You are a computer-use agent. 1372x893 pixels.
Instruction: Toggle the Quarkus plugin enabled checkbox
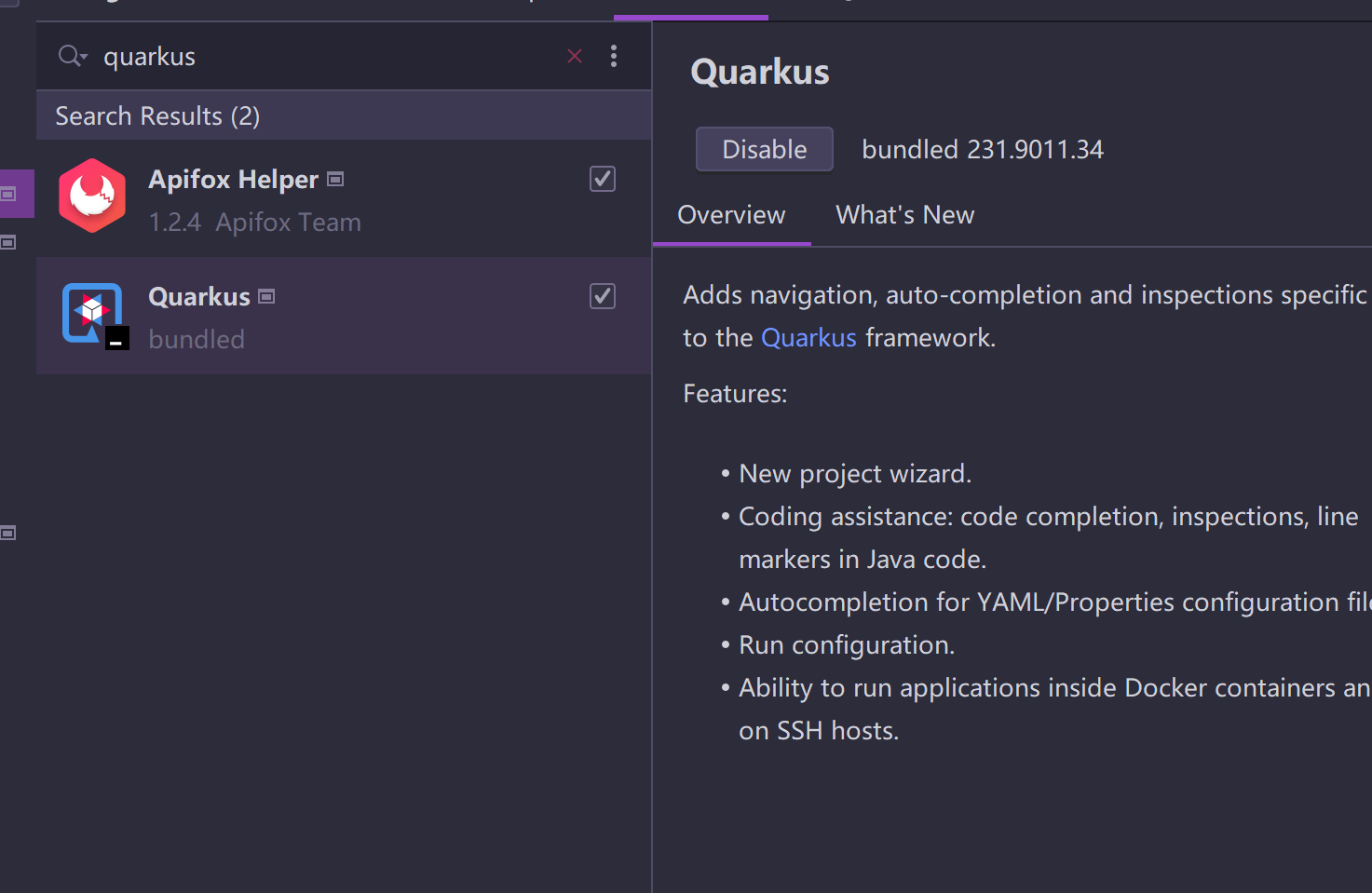603,296
